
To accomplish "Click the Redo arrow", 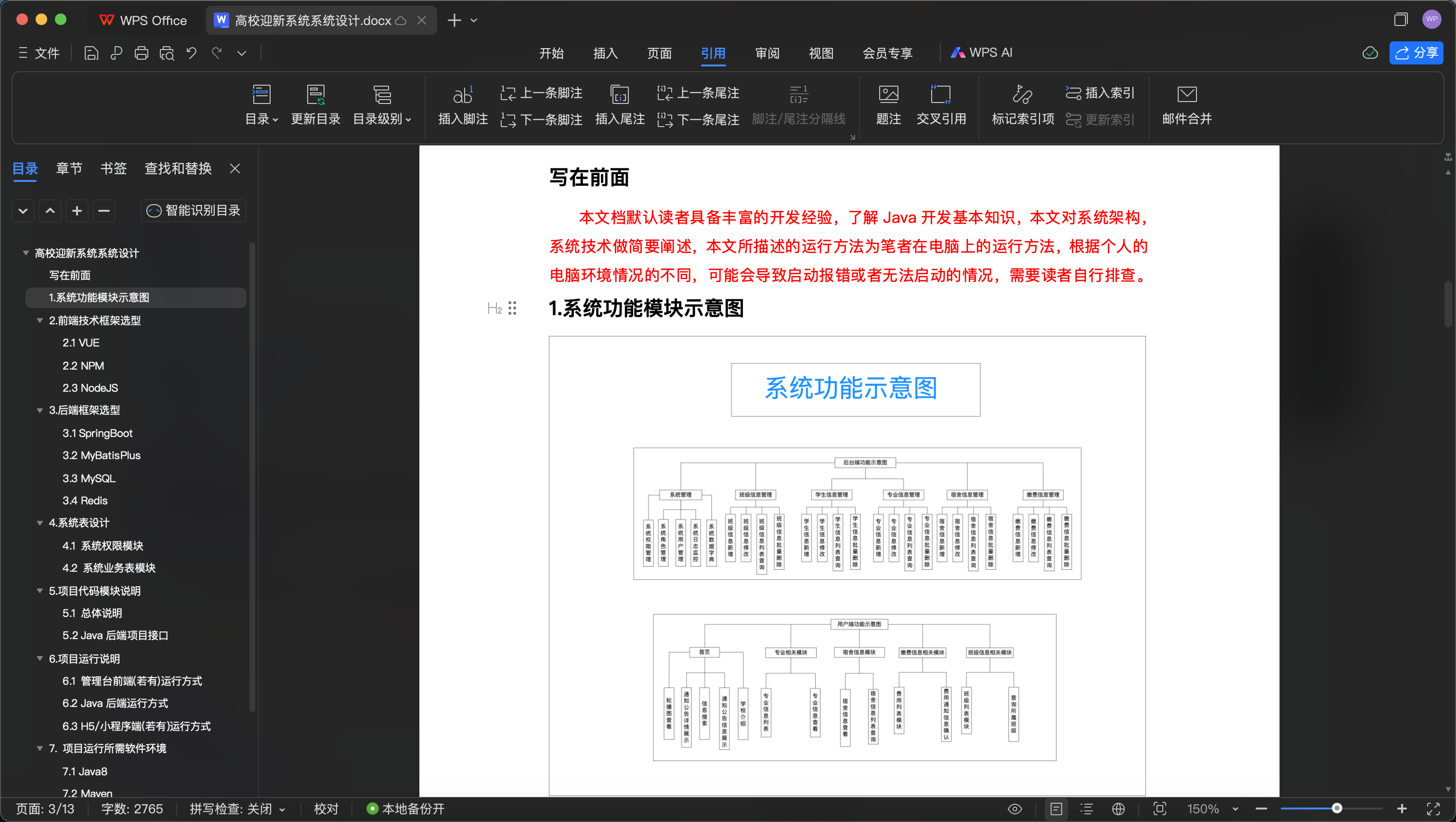I will pos(217,53).
